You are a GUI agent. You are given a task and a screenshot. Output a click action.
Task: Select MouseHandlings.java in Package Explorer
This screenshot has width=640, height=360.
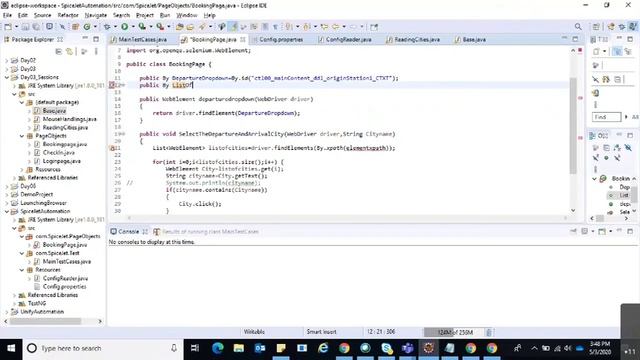click(69, 119)
